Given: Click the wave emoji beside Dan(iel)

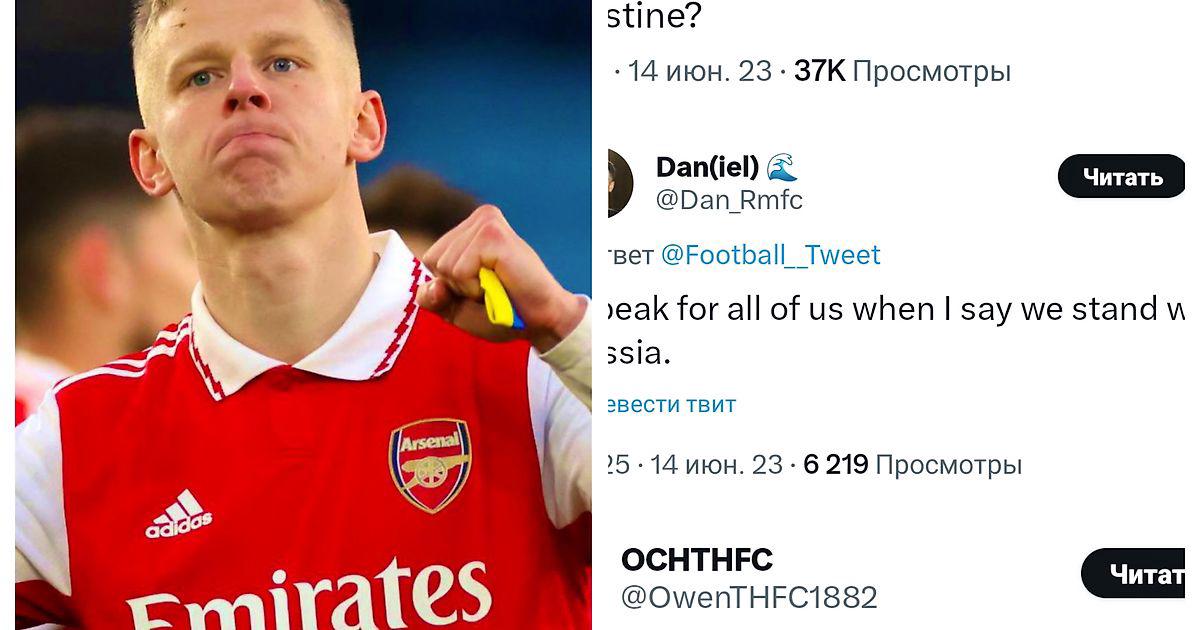Looking at the screenshot, I should (x=783, y=167).
